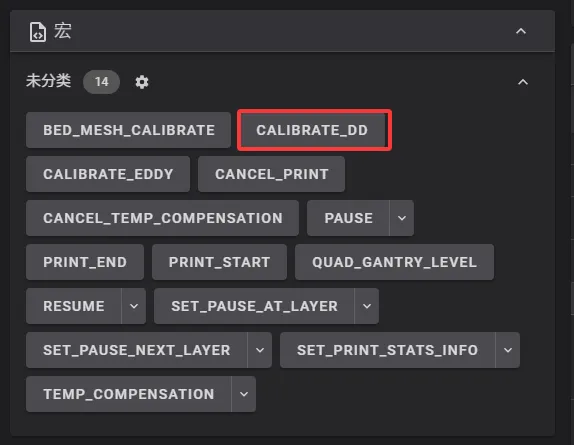Click the CANCEL_PRINT macro button
The height and width of the screenshot is (445, 574).
point(272,174)
